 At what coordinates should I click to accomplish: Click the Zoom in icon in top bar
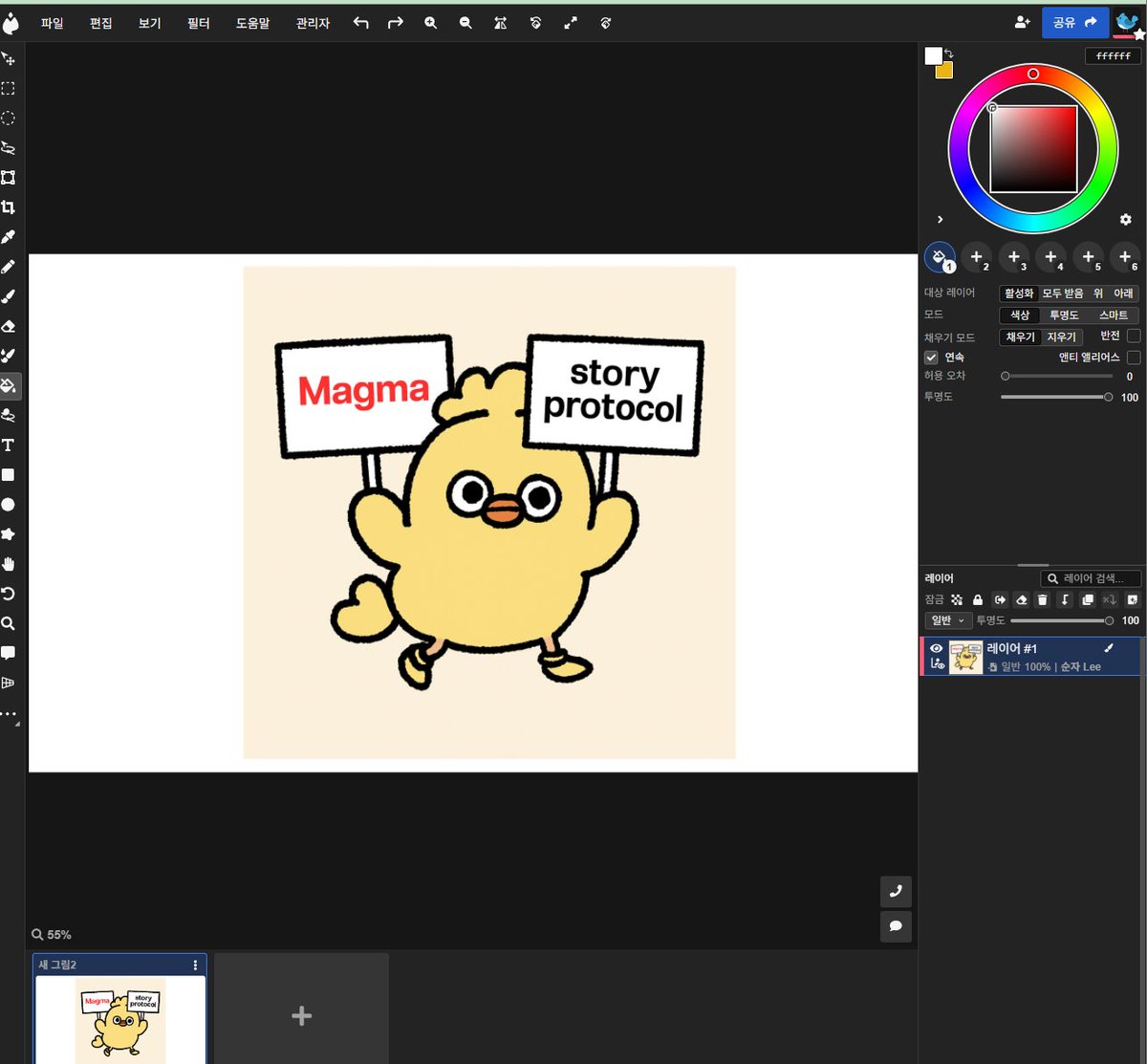click(x=431, y=23)
